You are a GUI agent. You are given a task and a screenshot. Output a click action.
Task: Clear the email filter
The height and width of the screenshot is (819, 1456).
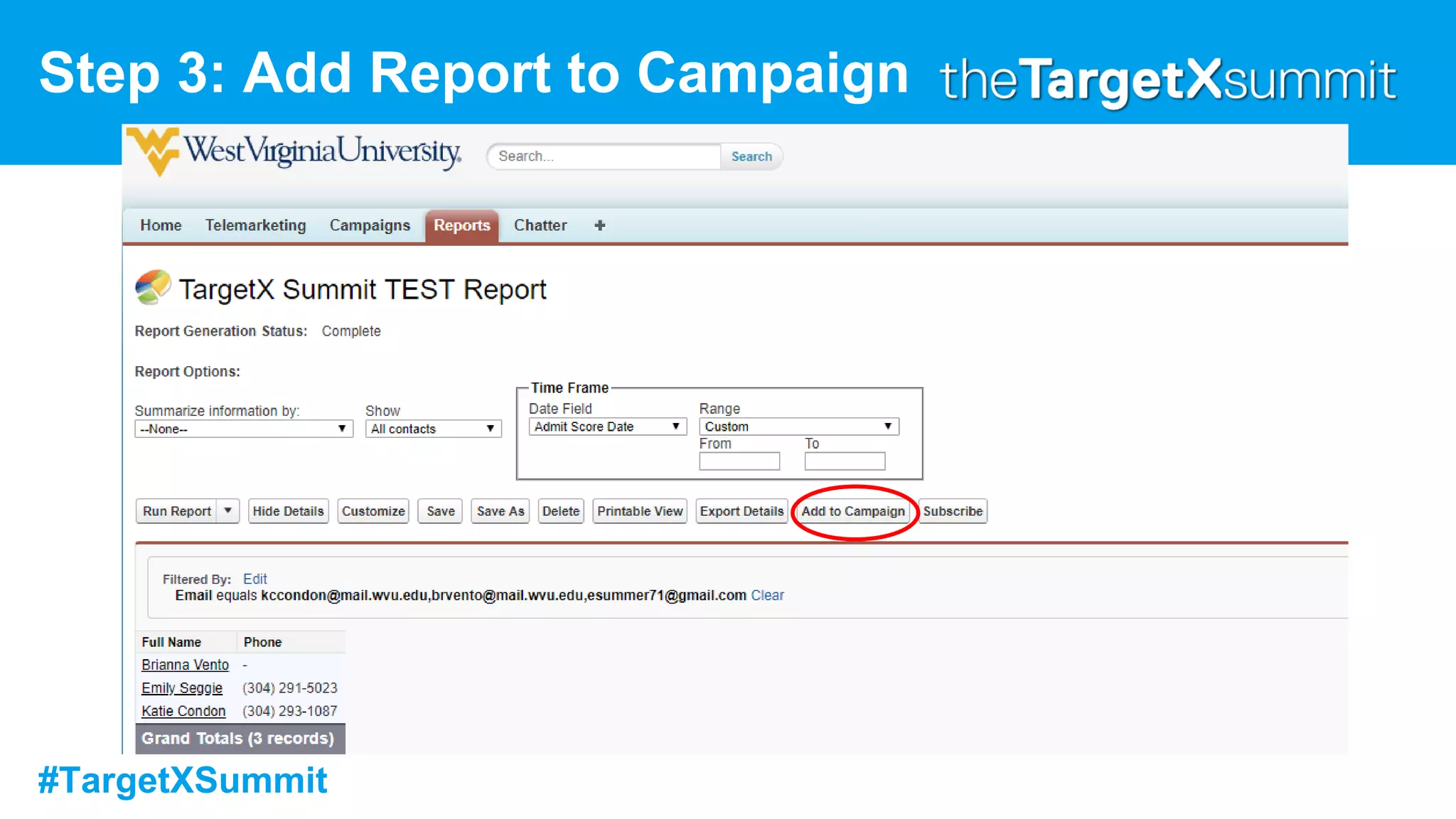pos(767,595)
